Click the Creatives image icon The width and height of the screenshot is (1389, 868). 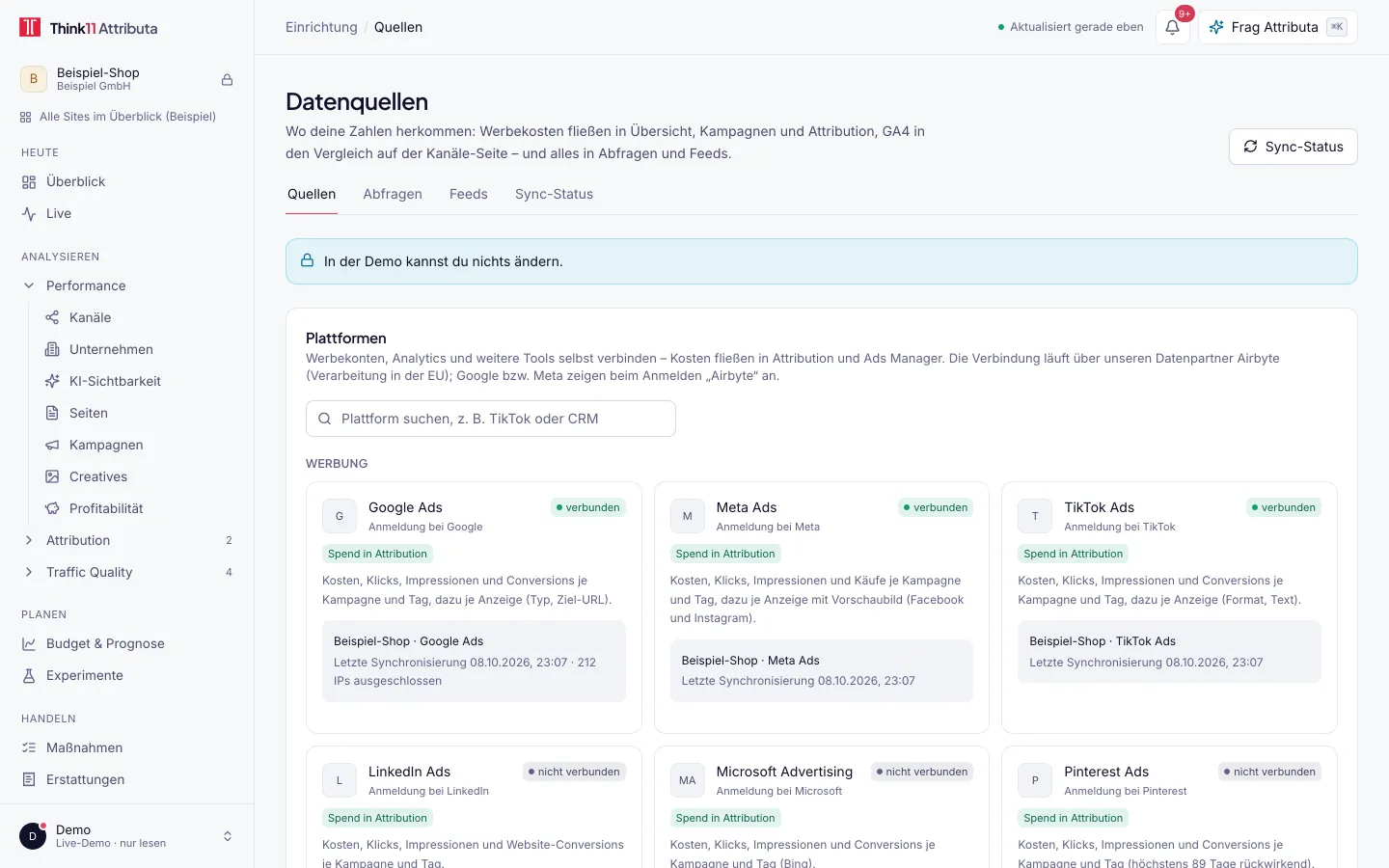[52, 476]
